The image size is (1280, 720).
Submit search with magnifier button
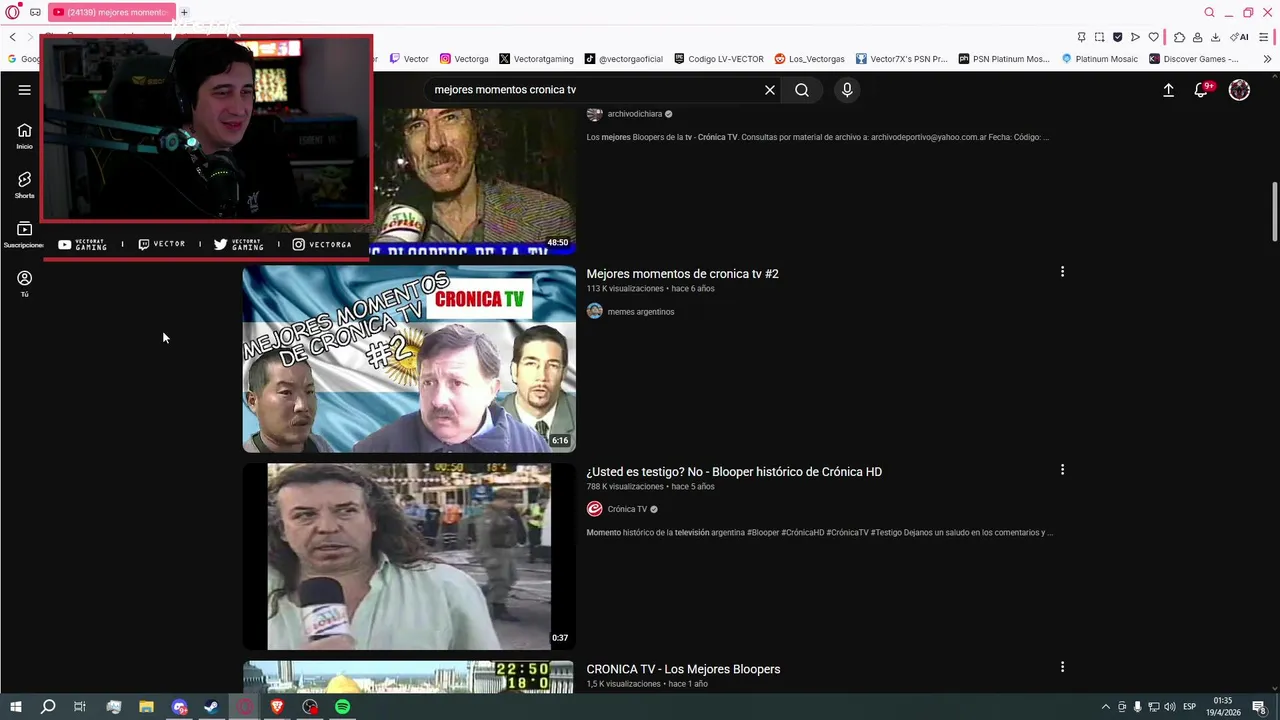coord(802,90)
